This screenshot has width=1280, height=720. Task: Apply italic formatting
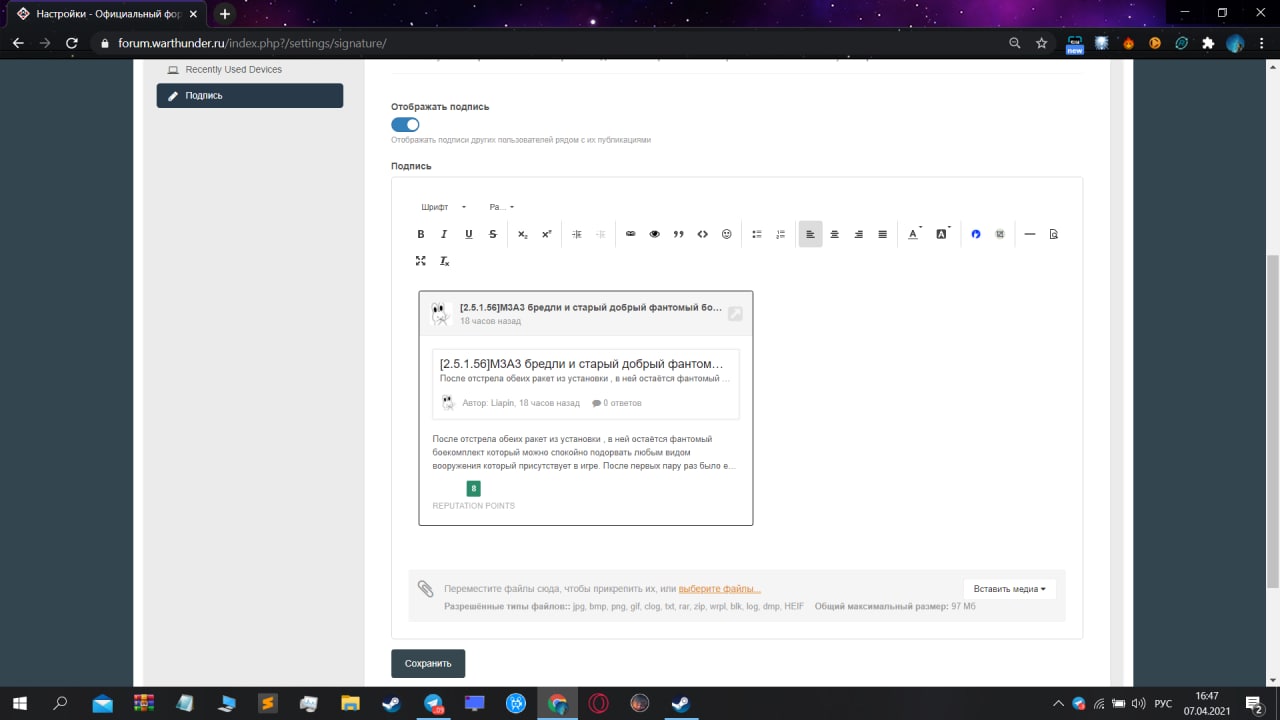(x=444, y=234)
